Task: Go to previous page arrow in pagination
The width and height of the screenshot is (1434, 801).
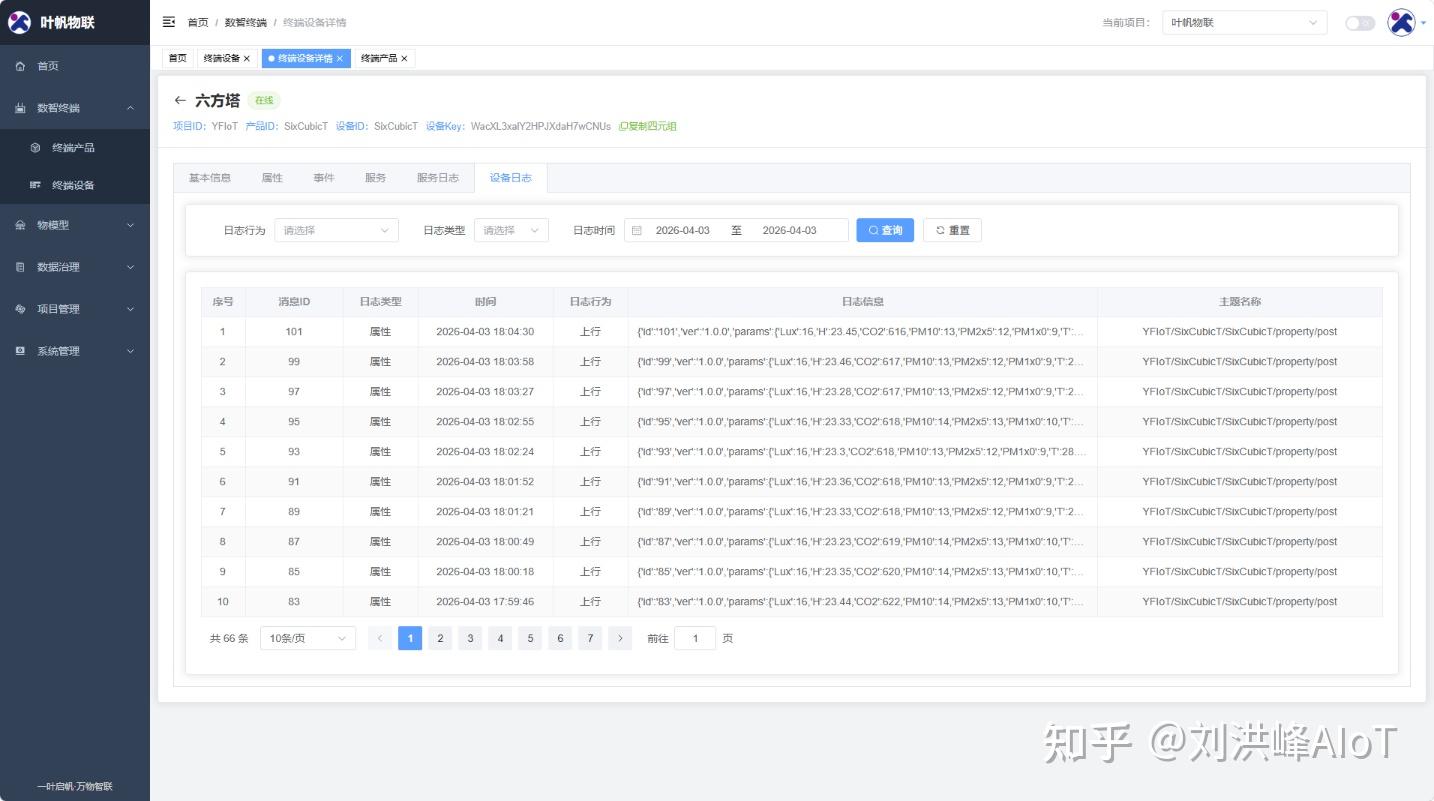Action: (380, 638)
